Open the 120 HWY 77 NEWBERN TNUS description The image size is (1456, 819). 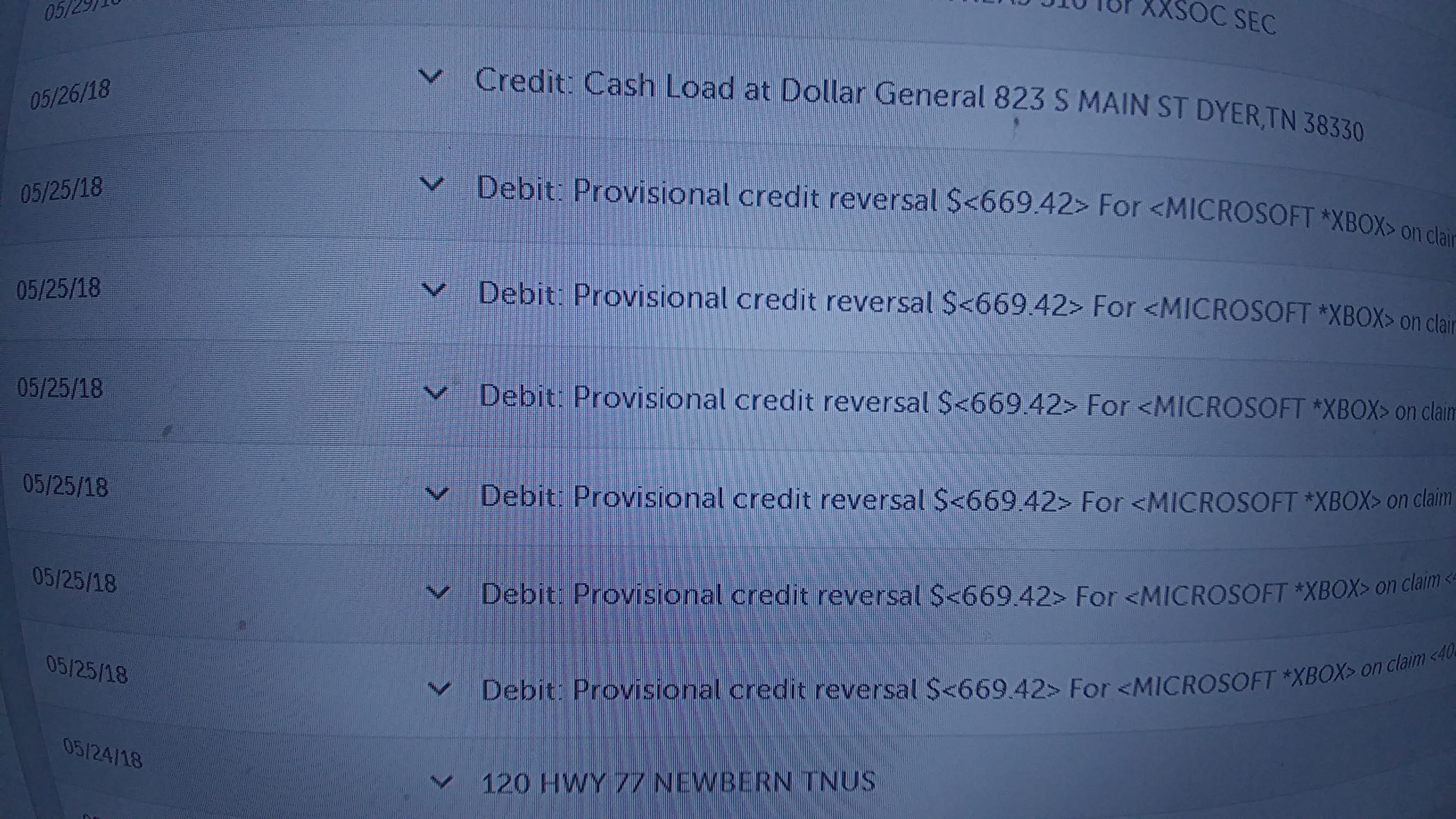678,783
